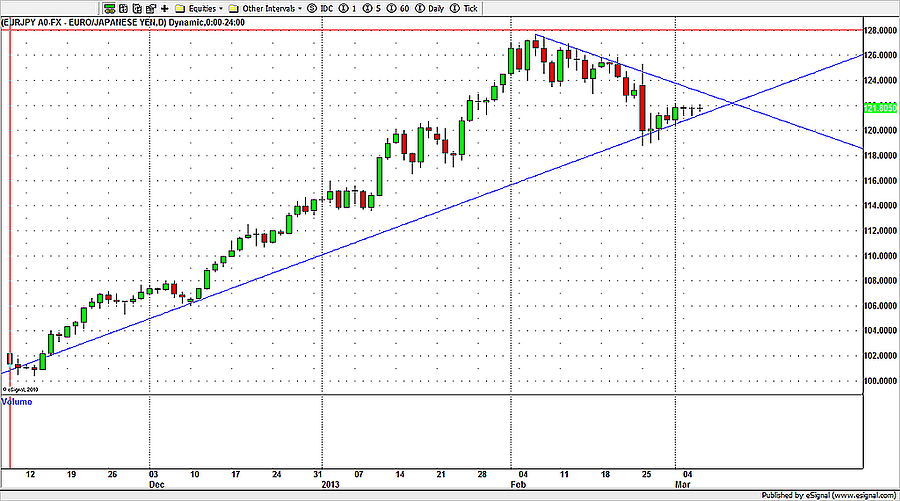
Task: Click the plus icon in the toolbar
Action: (x=165, y=8)
